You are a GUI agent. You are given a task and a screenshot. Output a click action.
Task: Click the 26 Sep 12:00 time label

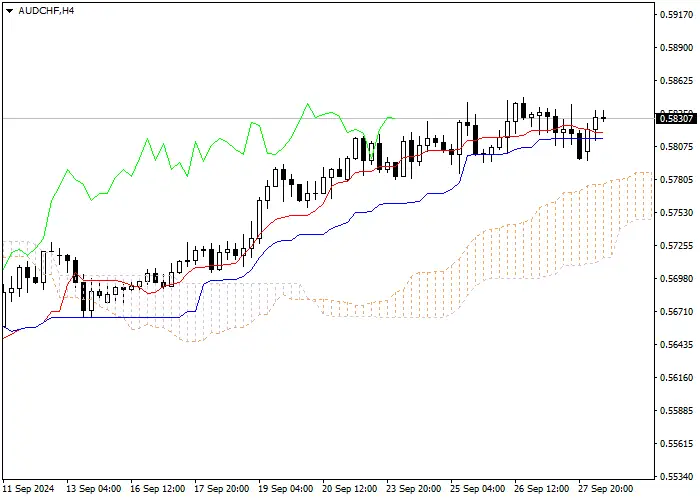pos(542,489)
